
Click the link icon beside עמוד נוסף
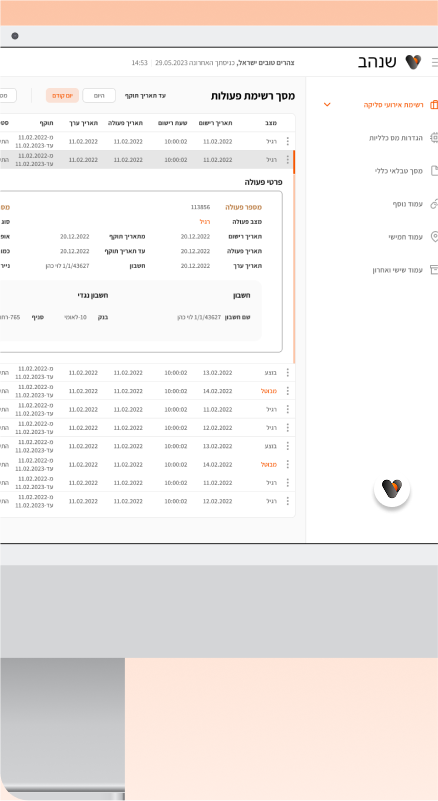coord(434,204)
